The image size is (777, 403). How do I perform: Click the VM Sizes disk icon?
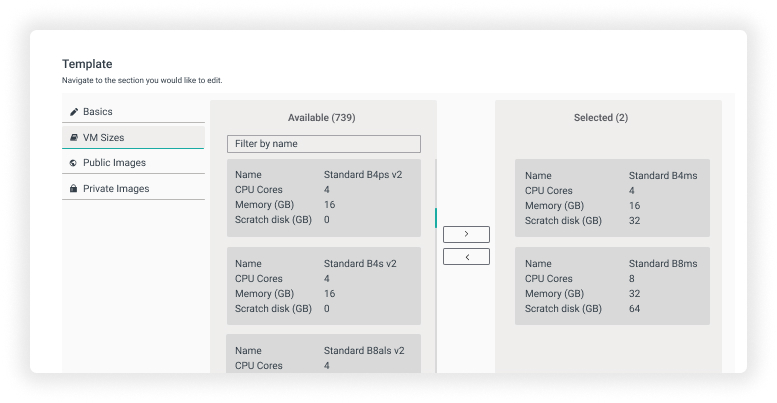(74, 138)
